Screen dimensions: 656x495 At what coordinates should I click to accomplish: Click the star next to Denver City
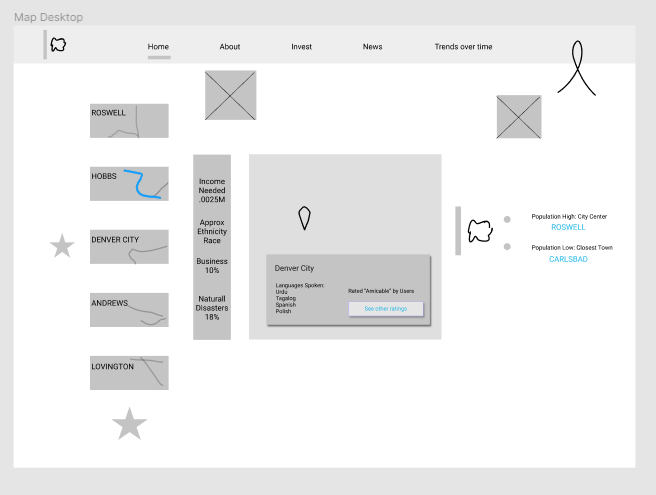pyautogui.click(x=62, y=246)
